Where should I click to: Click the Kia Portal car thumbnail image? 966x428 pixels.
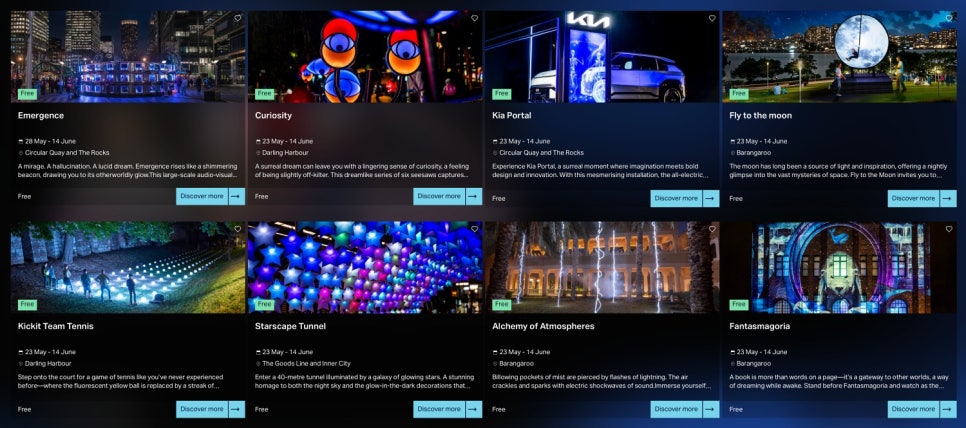tap(602, 56)
